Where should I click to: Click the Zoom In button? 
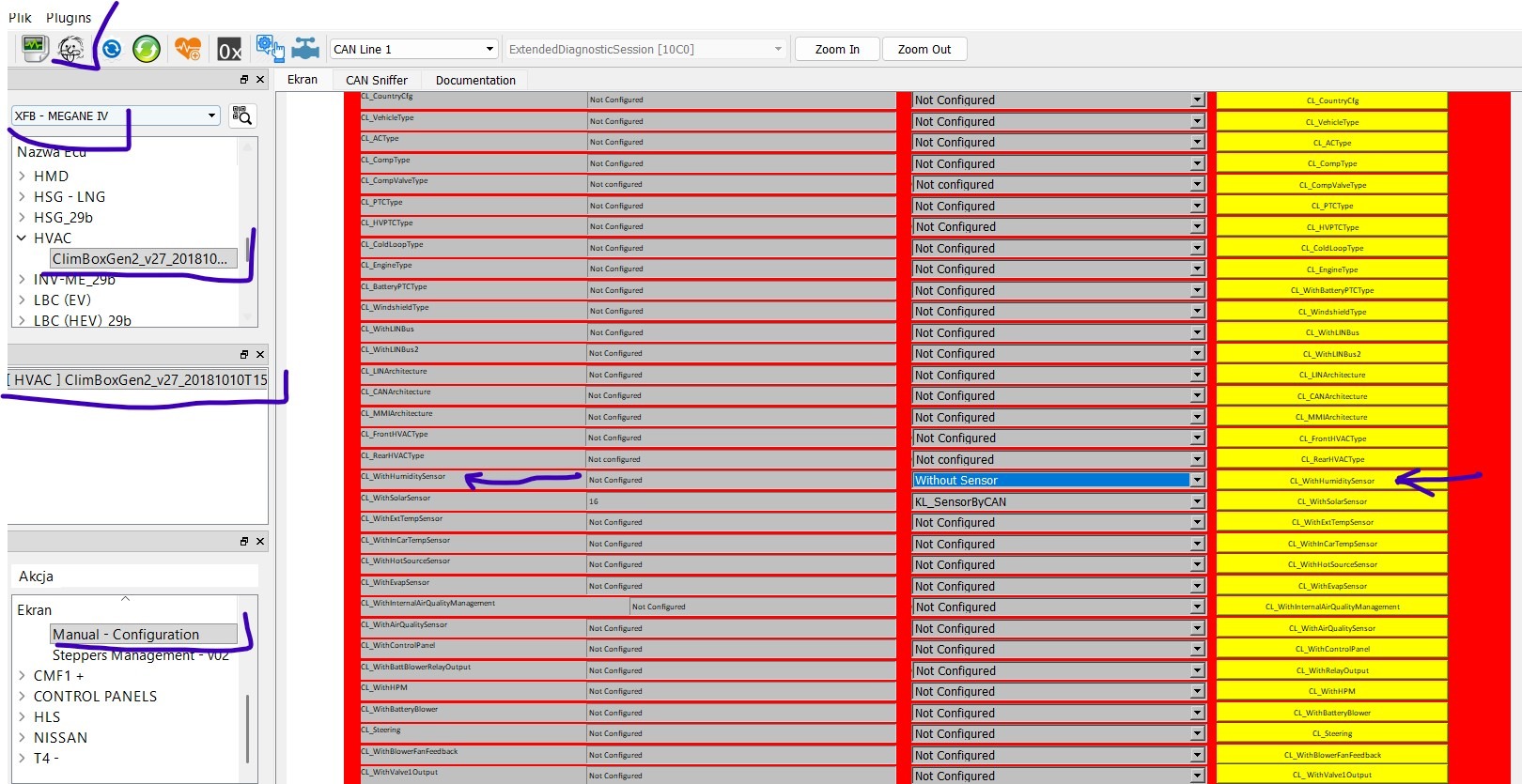[x=836, y=49]
